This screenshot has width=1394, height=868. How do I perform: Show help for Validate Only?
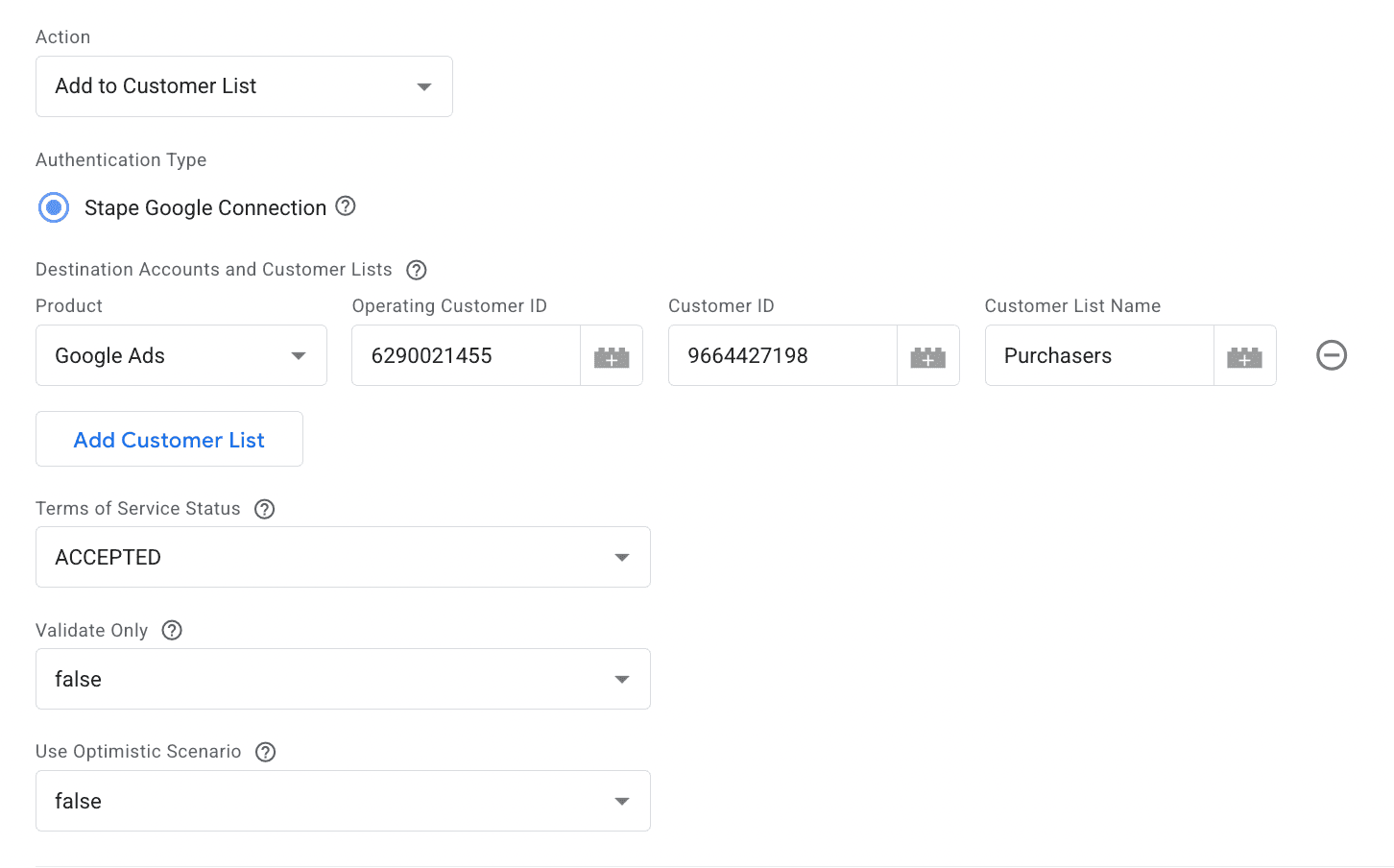click(x=172, y=631)
